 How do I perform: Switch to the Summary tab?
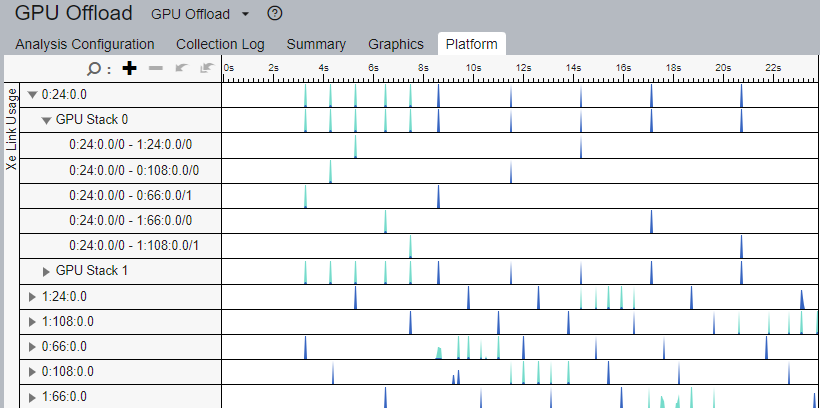[316, 44]
